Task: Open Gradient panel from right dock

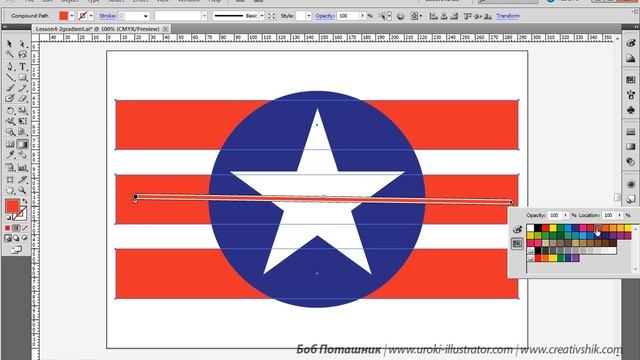Action: tap(631, 147)
